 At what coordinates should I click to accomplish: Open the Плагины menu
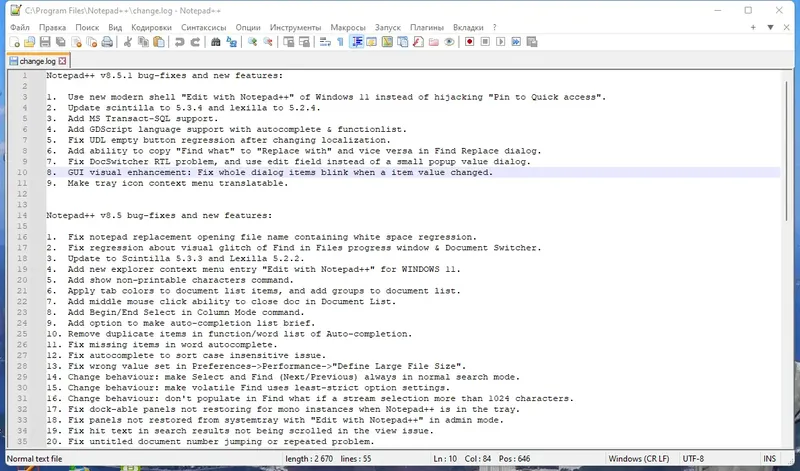tap(427, 27)
